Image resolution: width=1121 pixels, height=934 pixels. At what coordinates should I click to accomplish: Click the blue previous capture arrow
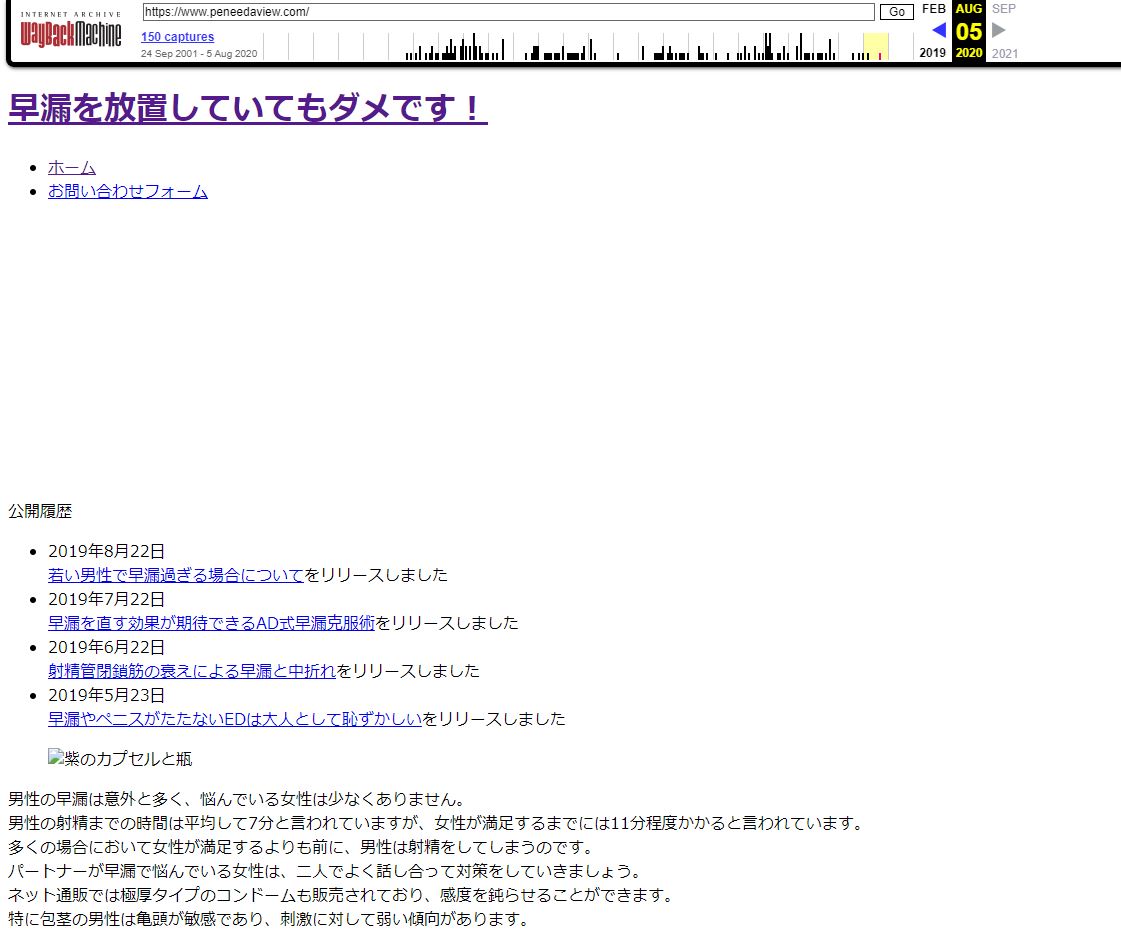tap(938, 30)
